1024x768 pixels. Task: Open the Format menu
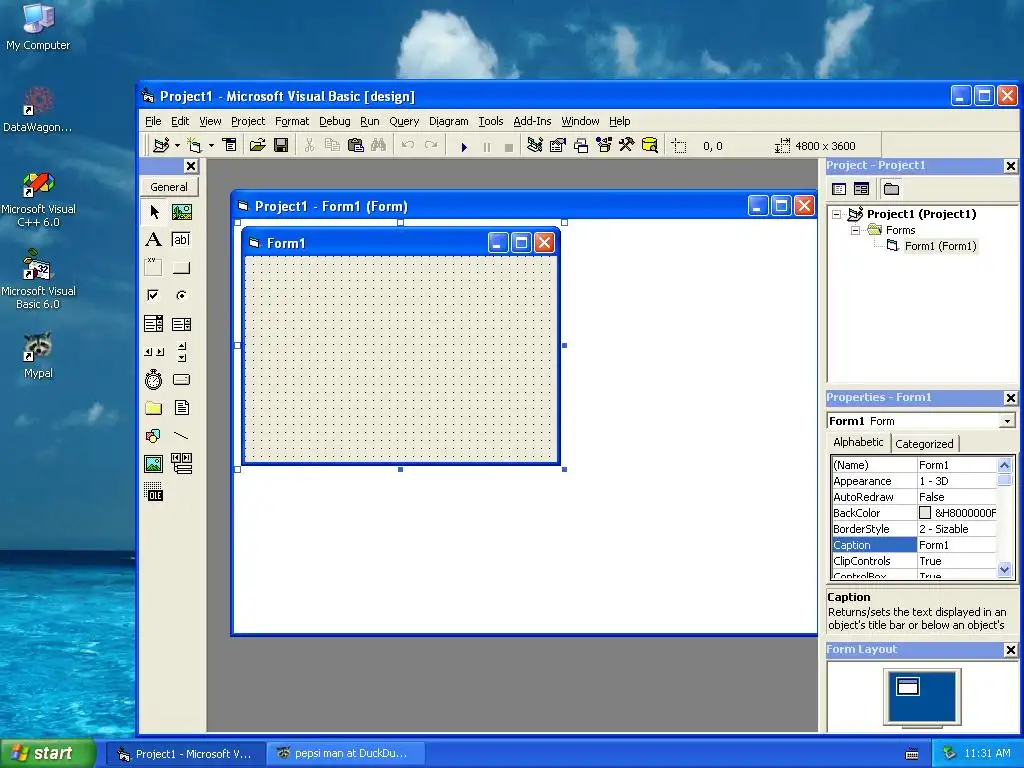coord(292,121)
